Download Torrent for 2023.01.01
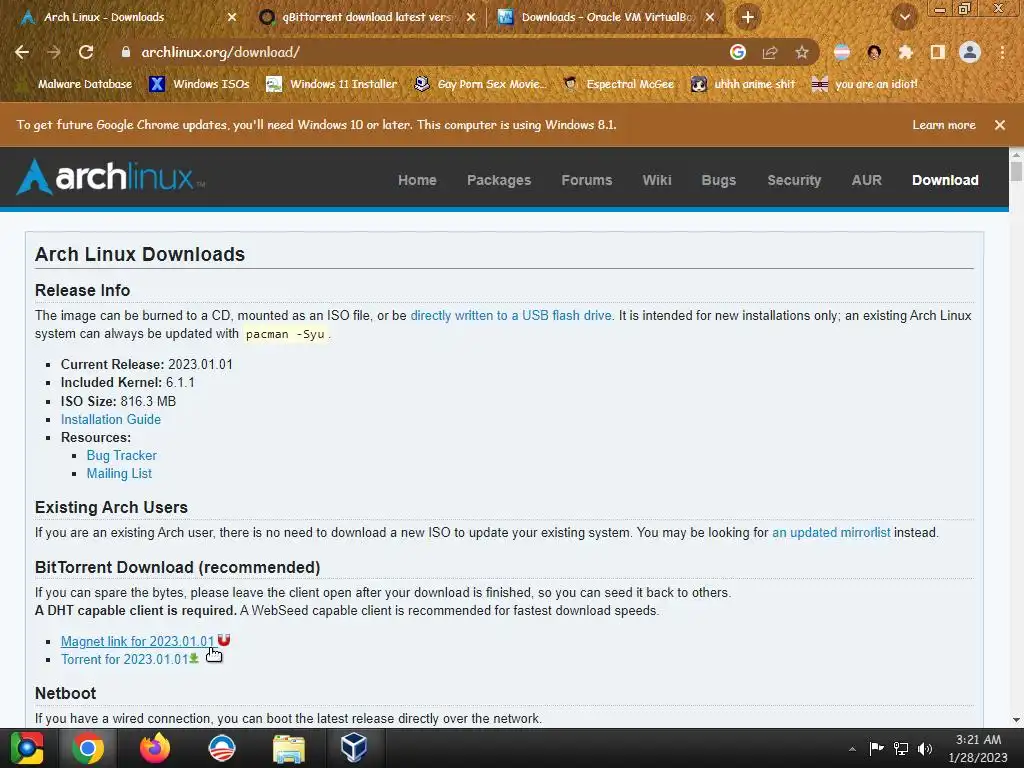This screenshot has height=768, width=1024. [x=125, y=660]
